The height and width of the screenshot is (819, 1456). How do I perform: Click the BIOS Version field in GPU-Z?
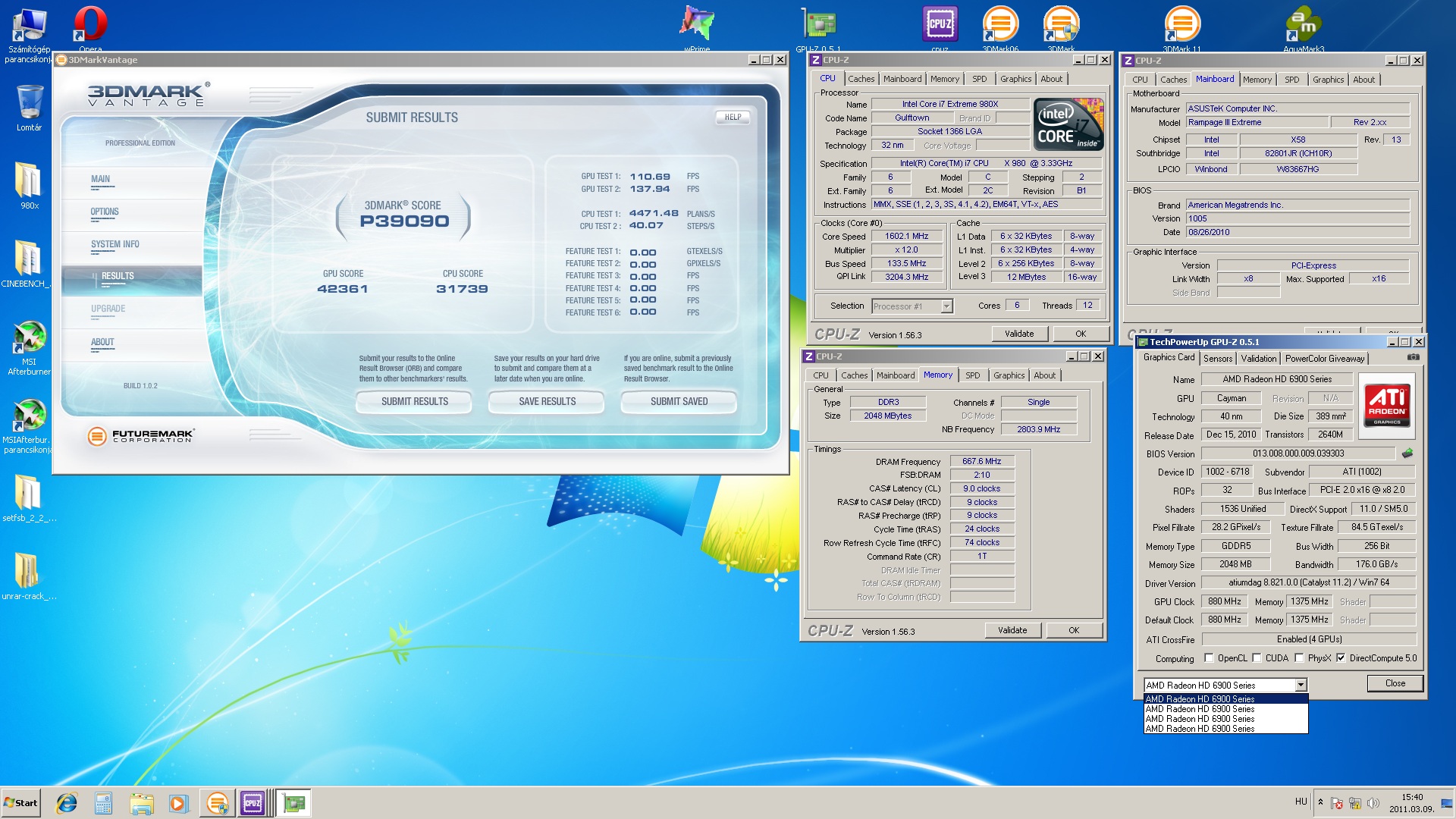tap(1298, 453)
